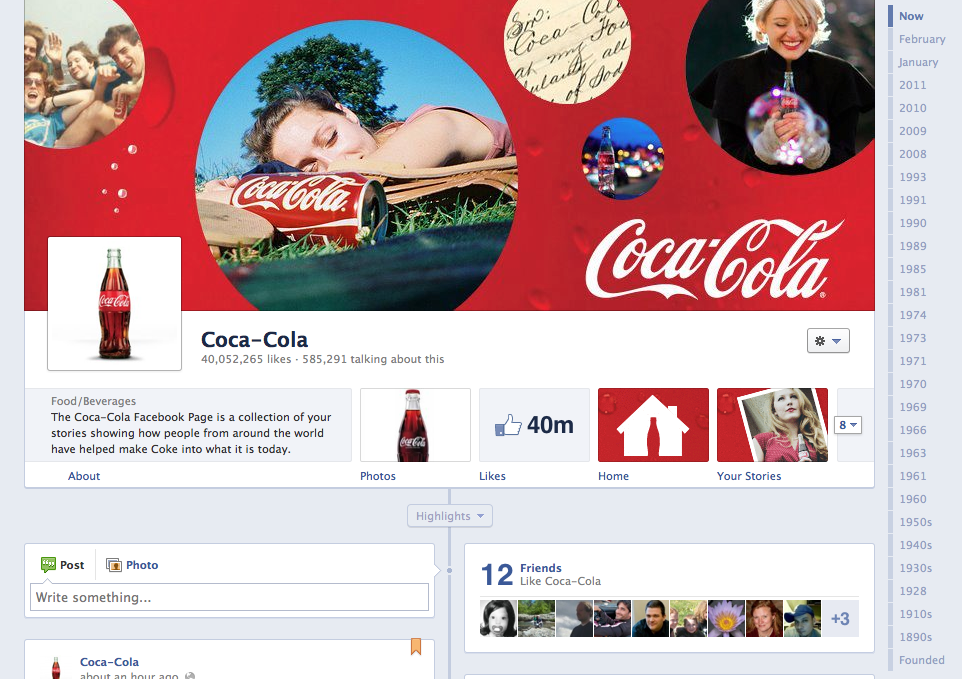Click the 40m Likes thumbs-up tile
The width and height of the screenshot is (962, 679).
pyautogui.click(x=534, y=425)
